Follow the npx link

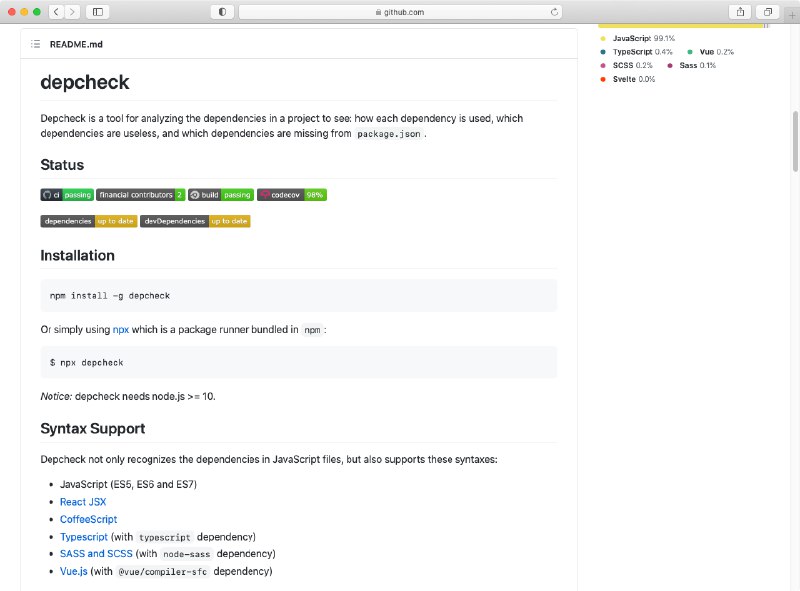121,330
